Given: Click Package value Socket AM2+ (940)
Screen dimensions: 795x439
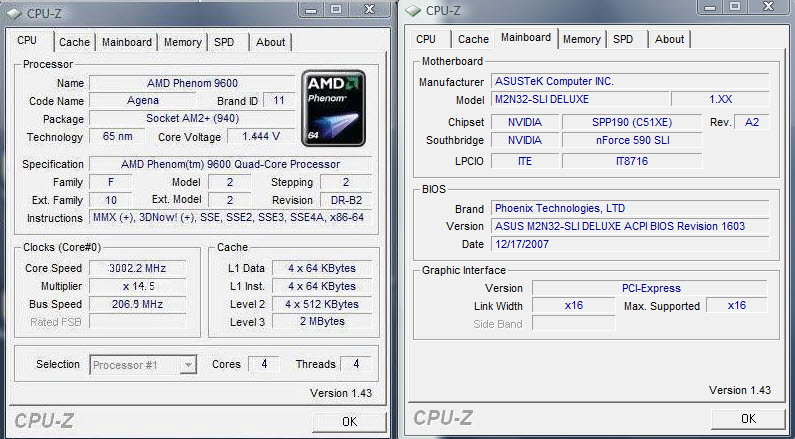Looking at the screenshot, I should coord(192,119).
